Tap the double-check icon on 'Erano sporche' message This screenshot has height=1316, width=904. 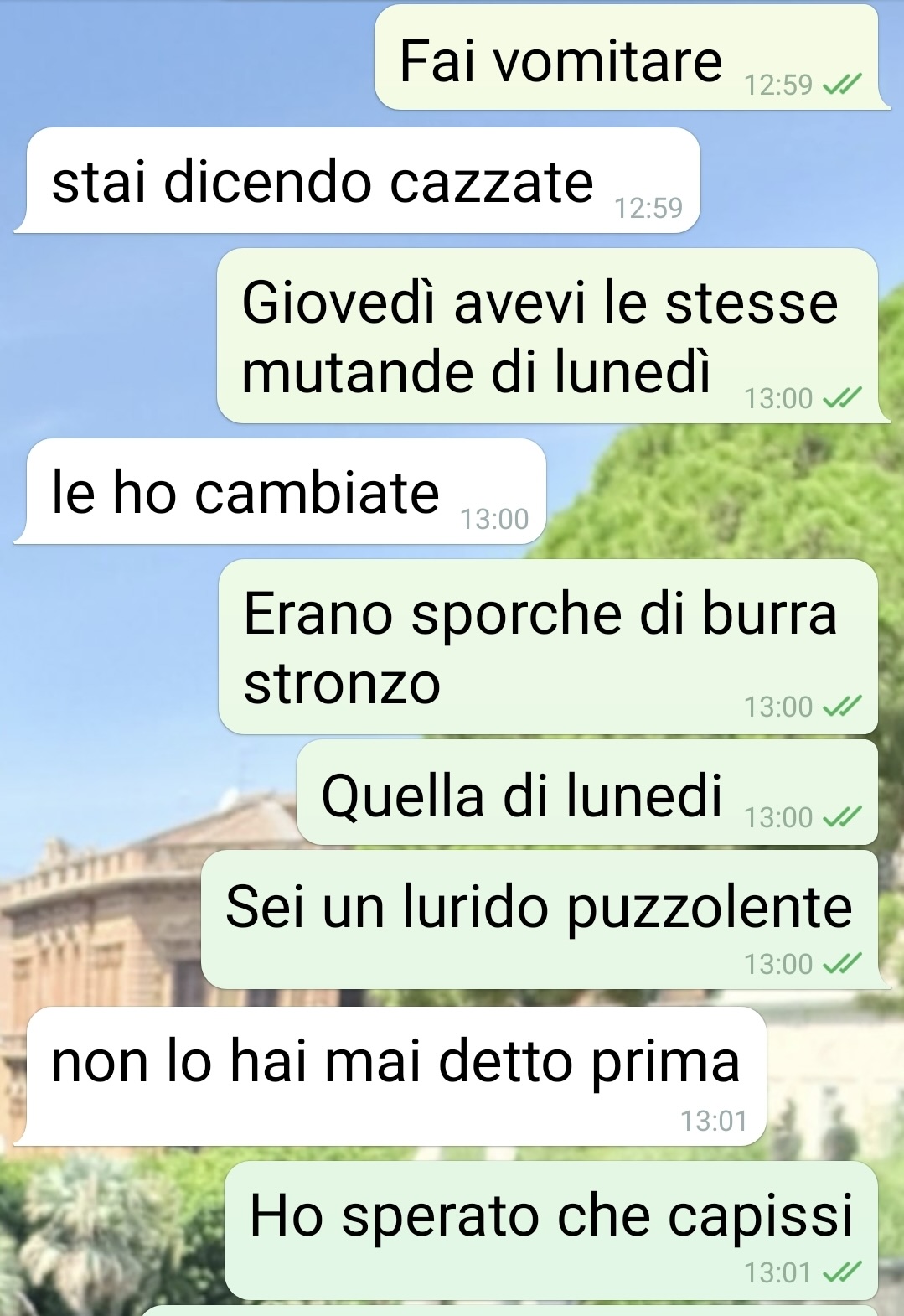(x=842, y=707)
